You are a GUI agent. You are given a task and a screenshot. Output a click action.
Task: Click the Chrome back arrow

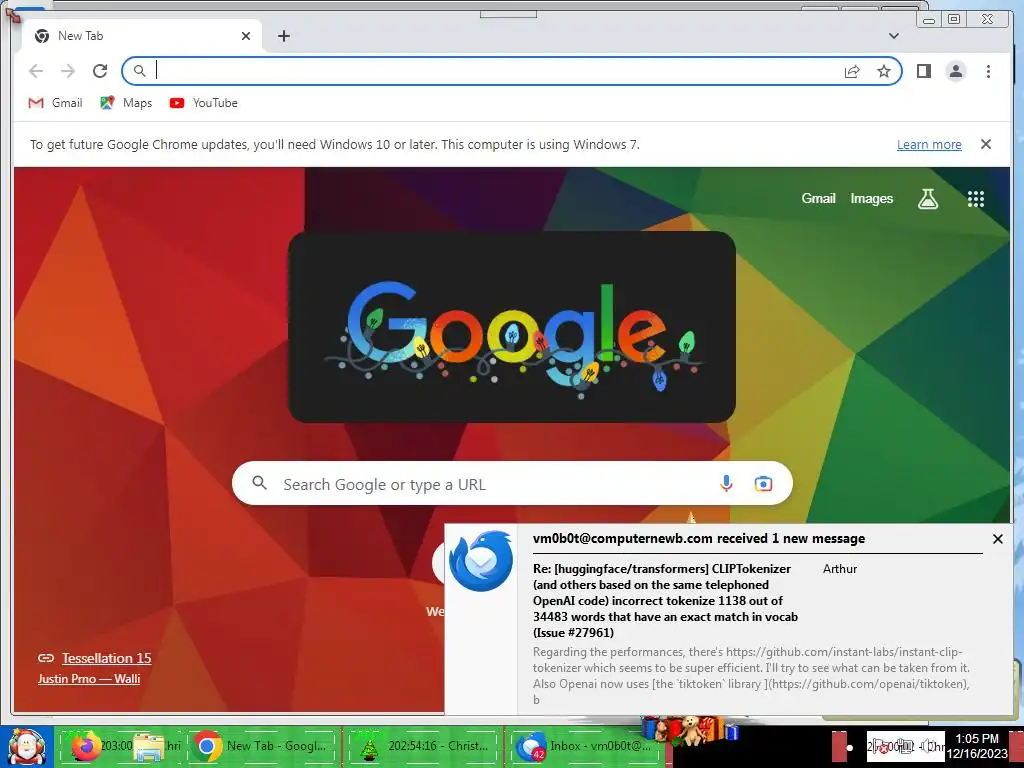pos(36,71)
